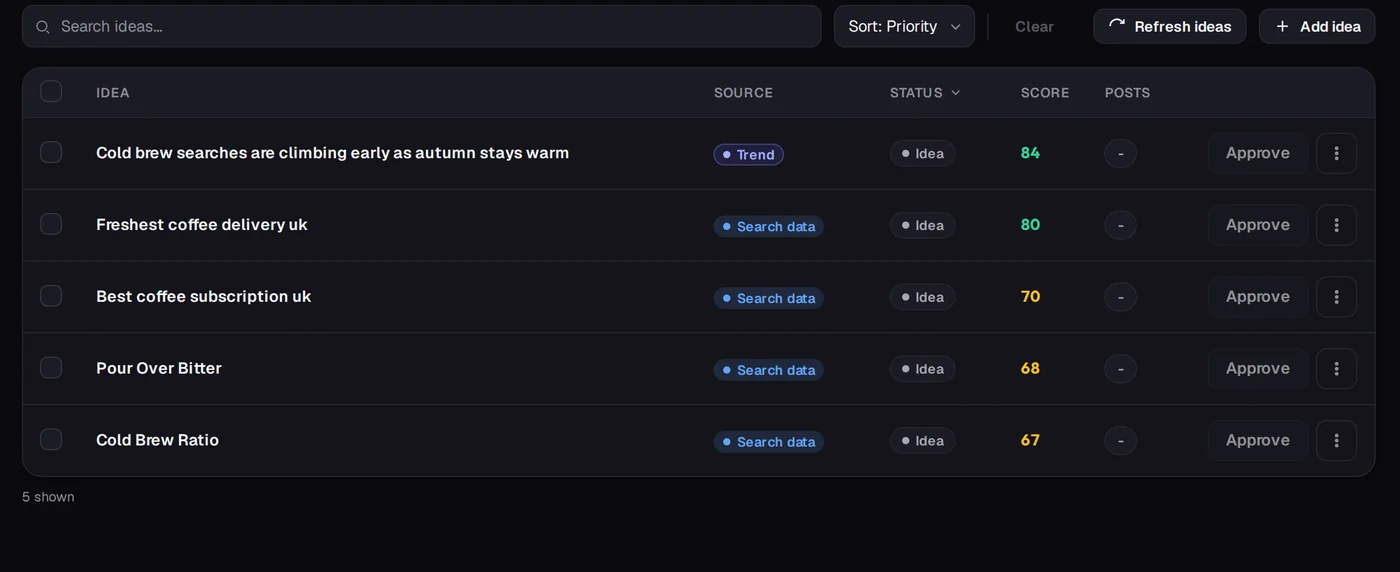Approve the Cold Brew Ratio idea
This screenshot has height=572, width=1400.
[1258, 441]
